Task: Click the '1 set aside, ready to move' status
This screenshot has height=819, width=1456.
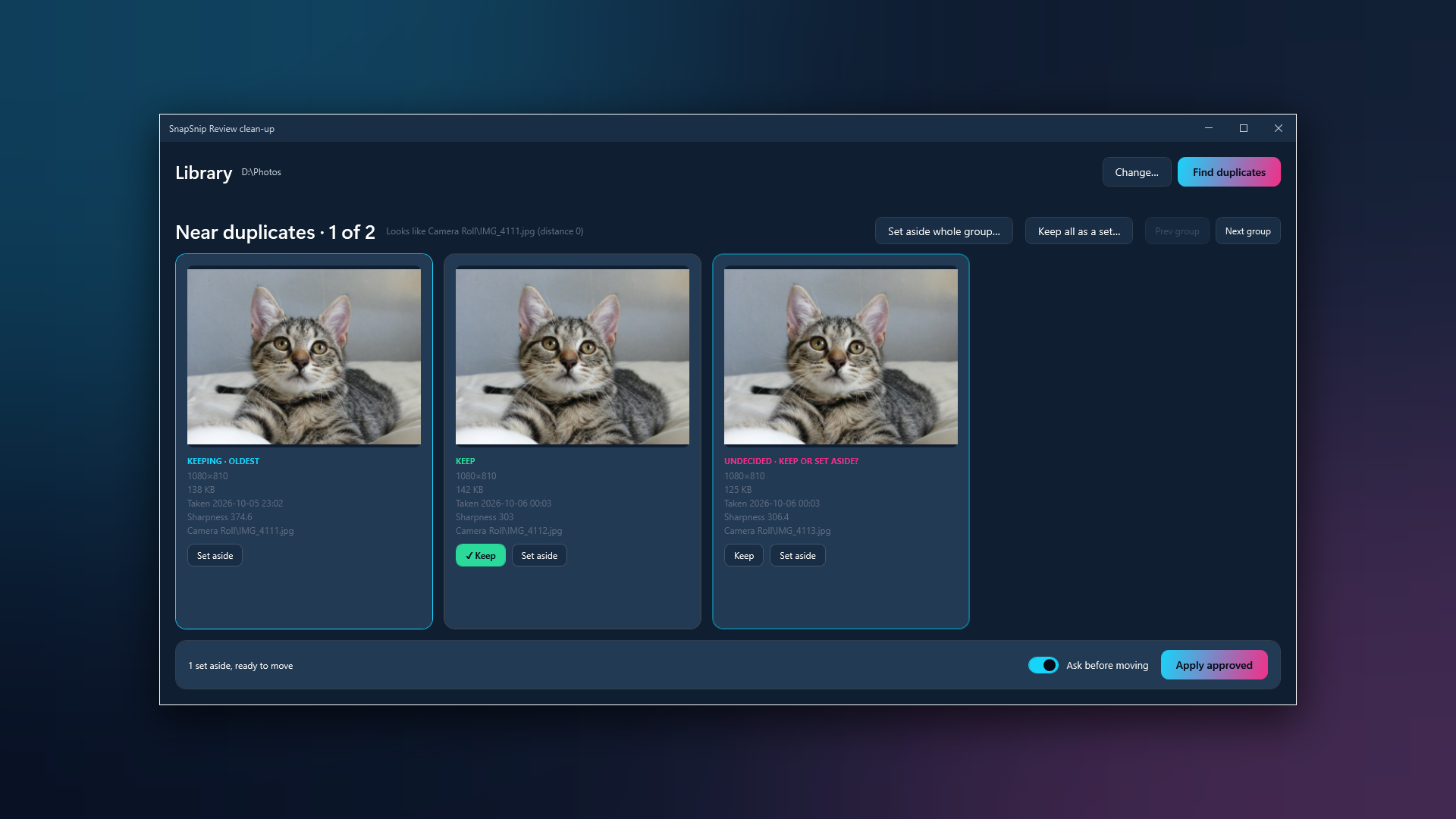Action: [x=240, y=666]
